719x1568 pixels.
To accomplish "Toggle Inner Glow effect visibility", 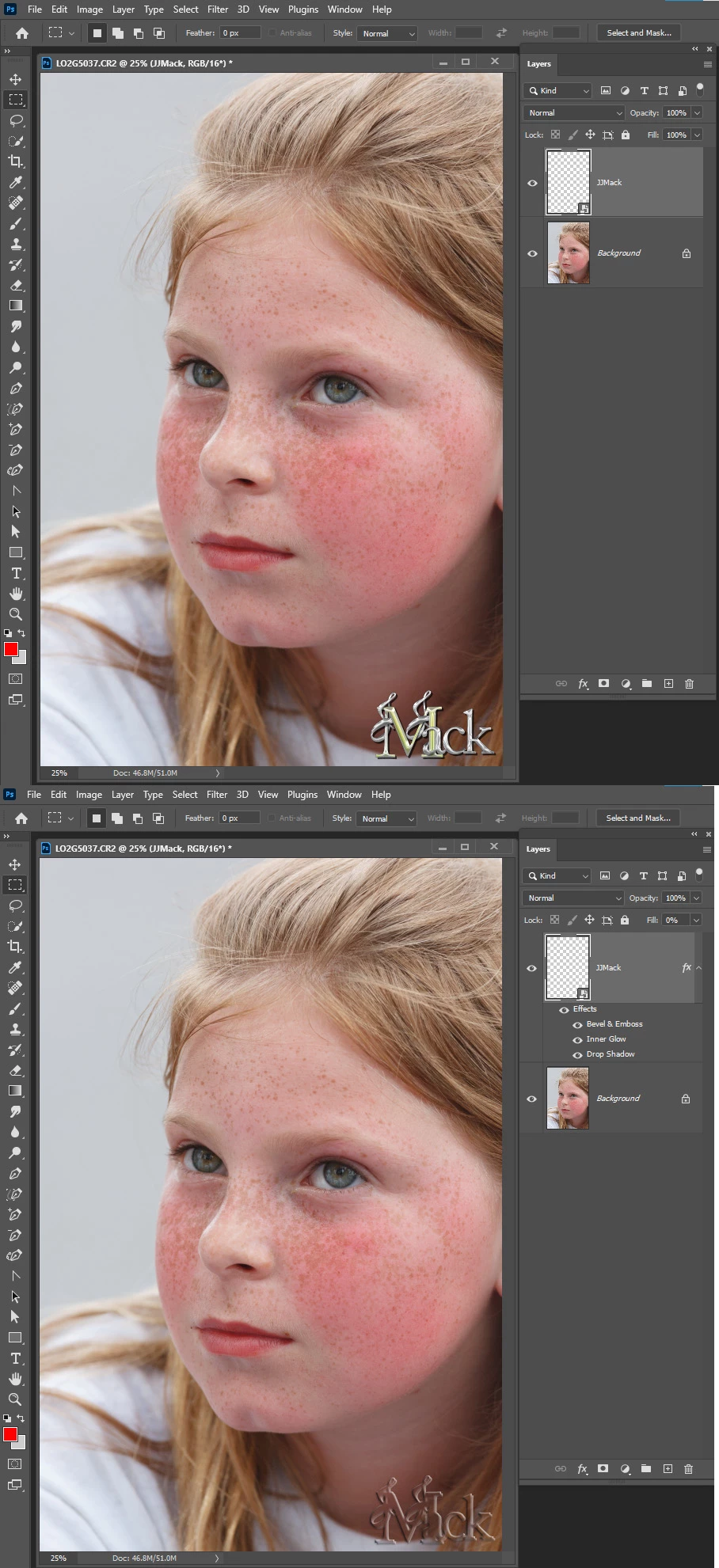I will click(577, 1040).
